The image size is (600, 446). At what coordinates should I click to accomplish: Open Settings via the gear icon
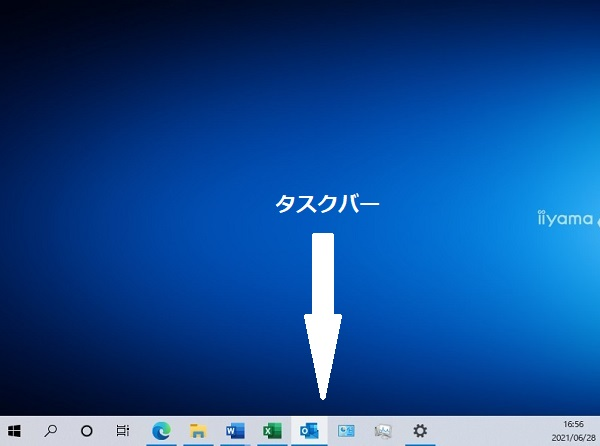click(x=420, y=431)
